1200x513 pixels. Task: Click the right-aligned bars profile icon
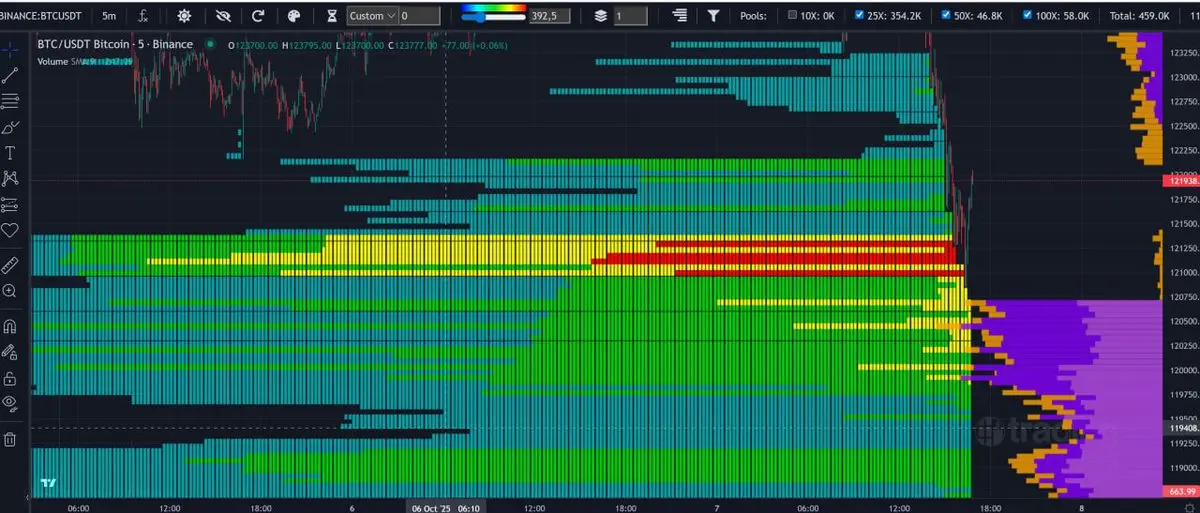click(x=681, y=16)
